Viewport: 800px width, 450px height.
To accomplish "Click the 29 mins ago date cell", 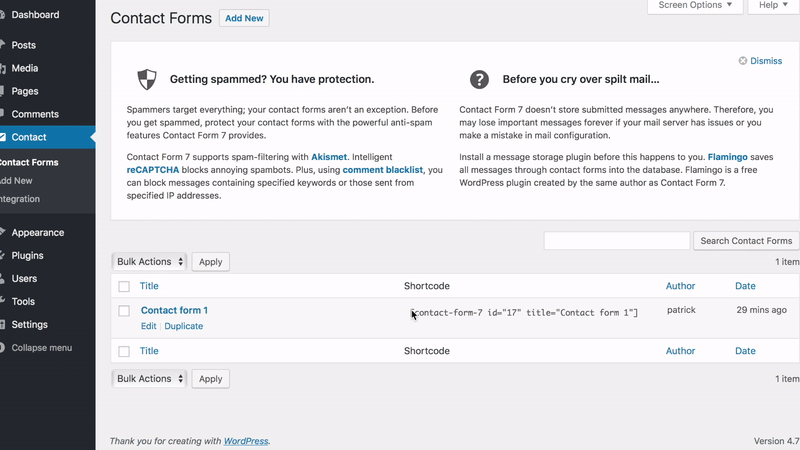I will [761, 310].
